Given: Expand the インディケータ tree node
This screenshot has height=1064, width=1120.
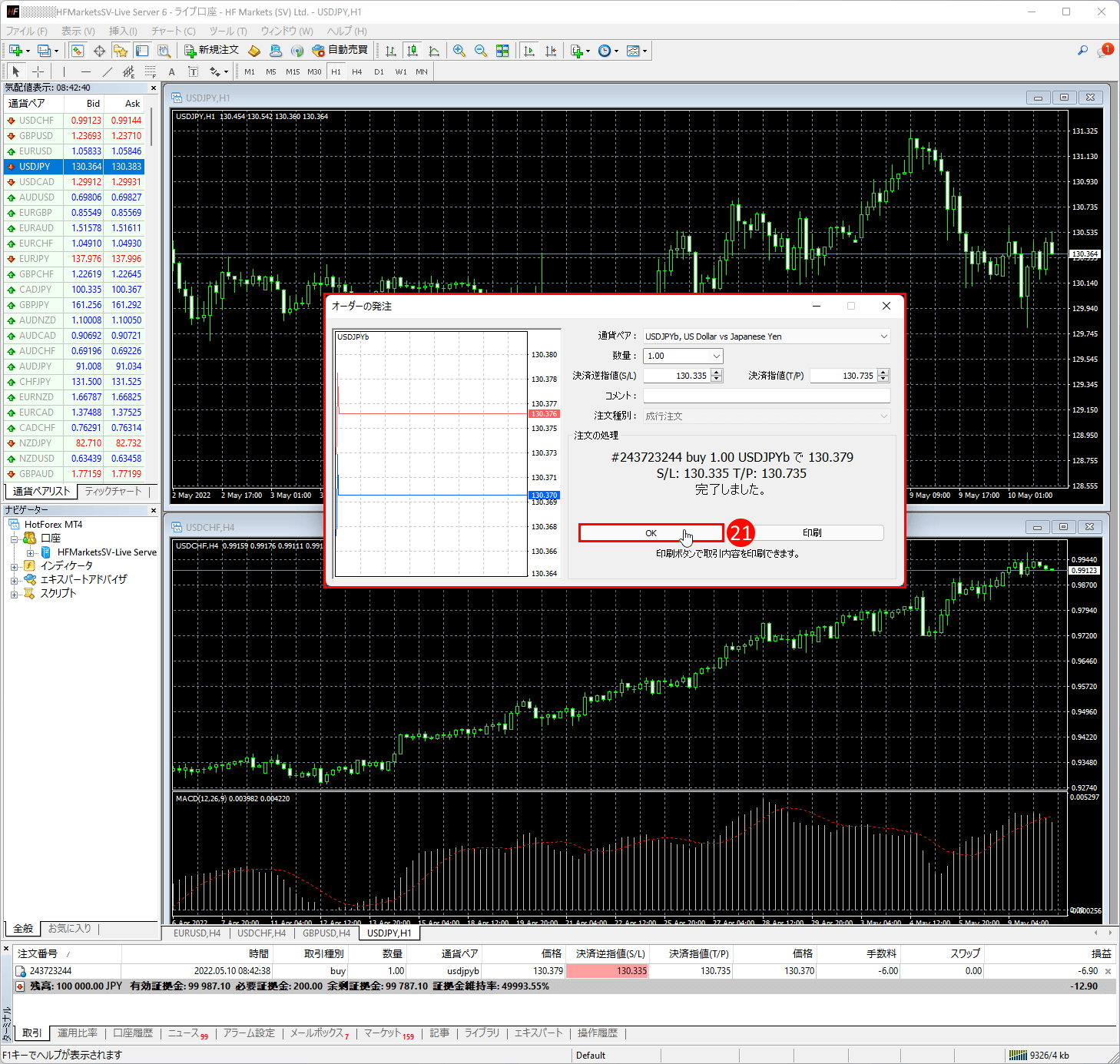Looking at the screenshot, I should [x=15, y=566].
